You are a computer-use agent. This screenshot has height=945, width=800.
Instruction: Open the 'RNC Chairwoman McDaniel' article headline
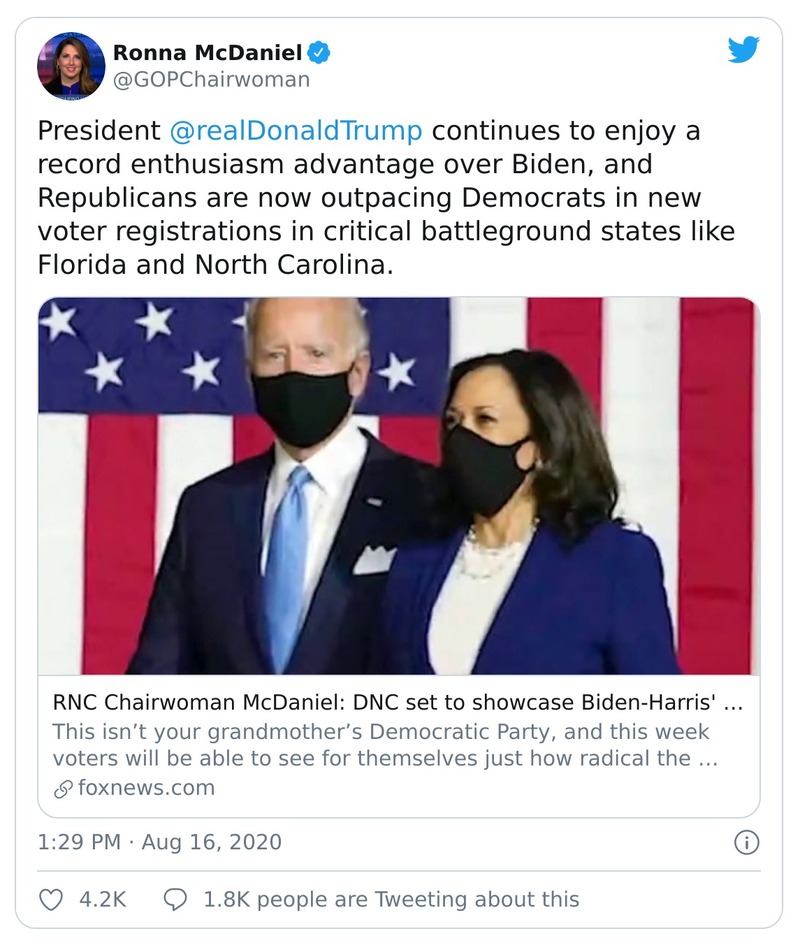(397, 703)
